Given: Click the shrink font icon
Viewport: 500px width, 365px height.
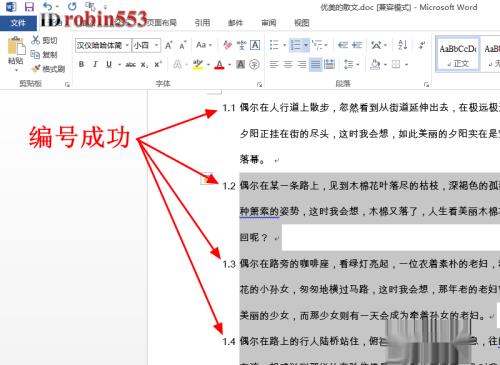Looking at the screenshot, I should click(182, 45).
